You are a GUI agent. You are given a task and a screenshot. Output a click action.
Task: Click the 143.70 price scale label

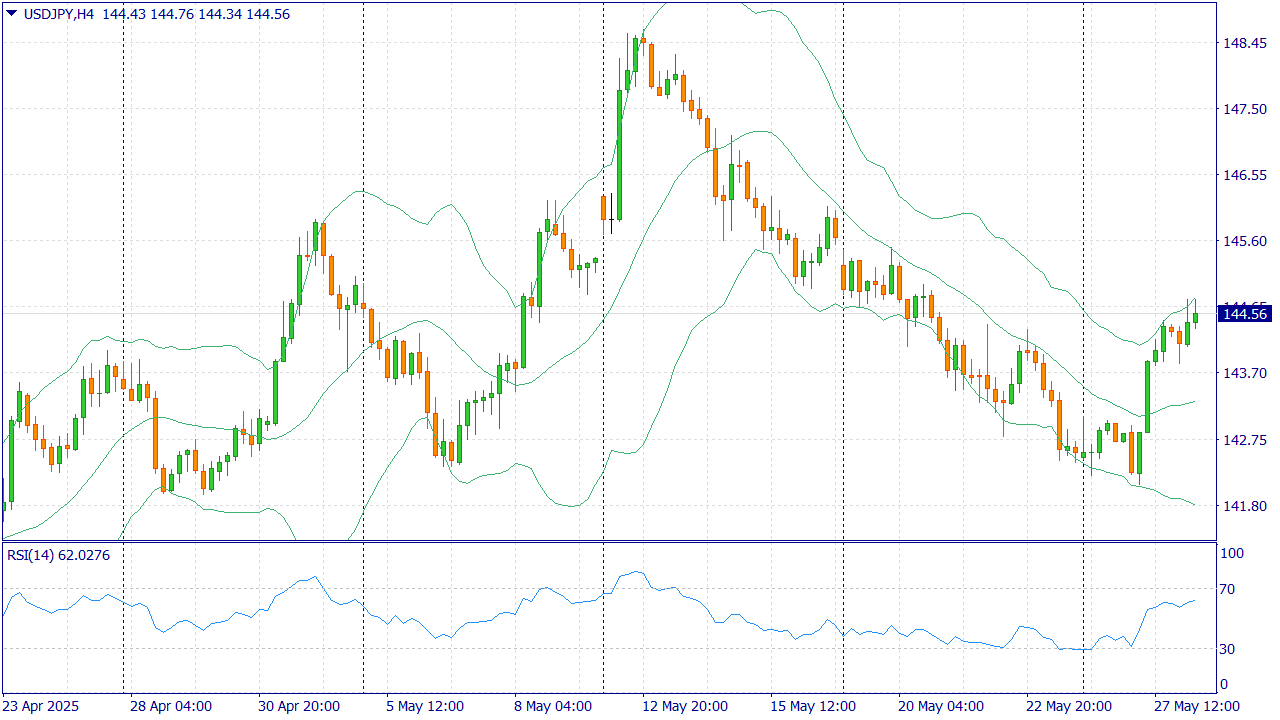(x=1244, y=373)
